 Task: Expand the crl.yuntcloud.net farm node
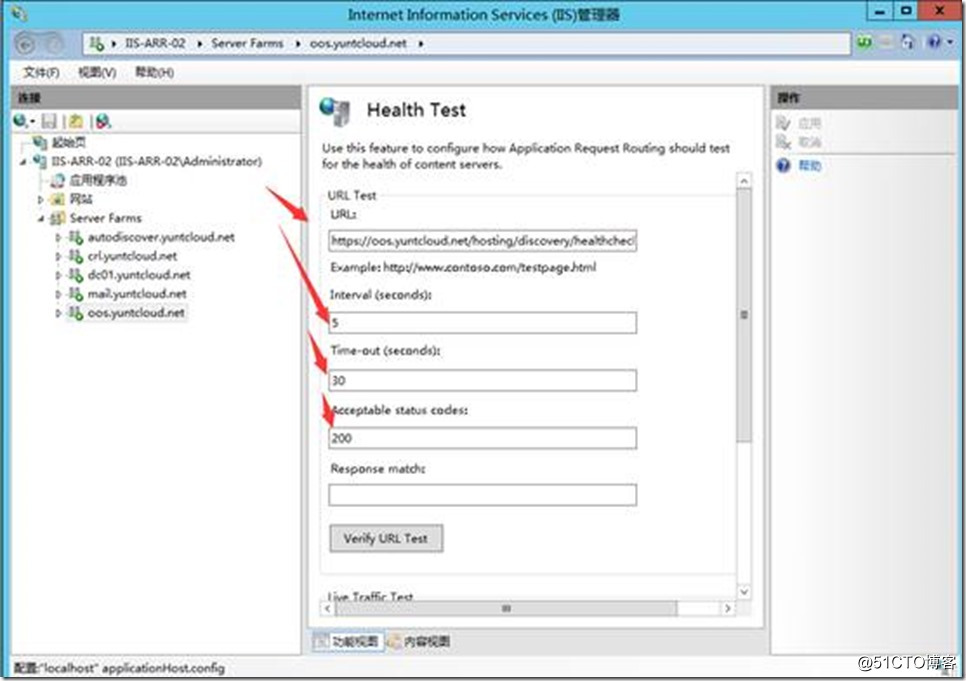click(x=58, y=256)
